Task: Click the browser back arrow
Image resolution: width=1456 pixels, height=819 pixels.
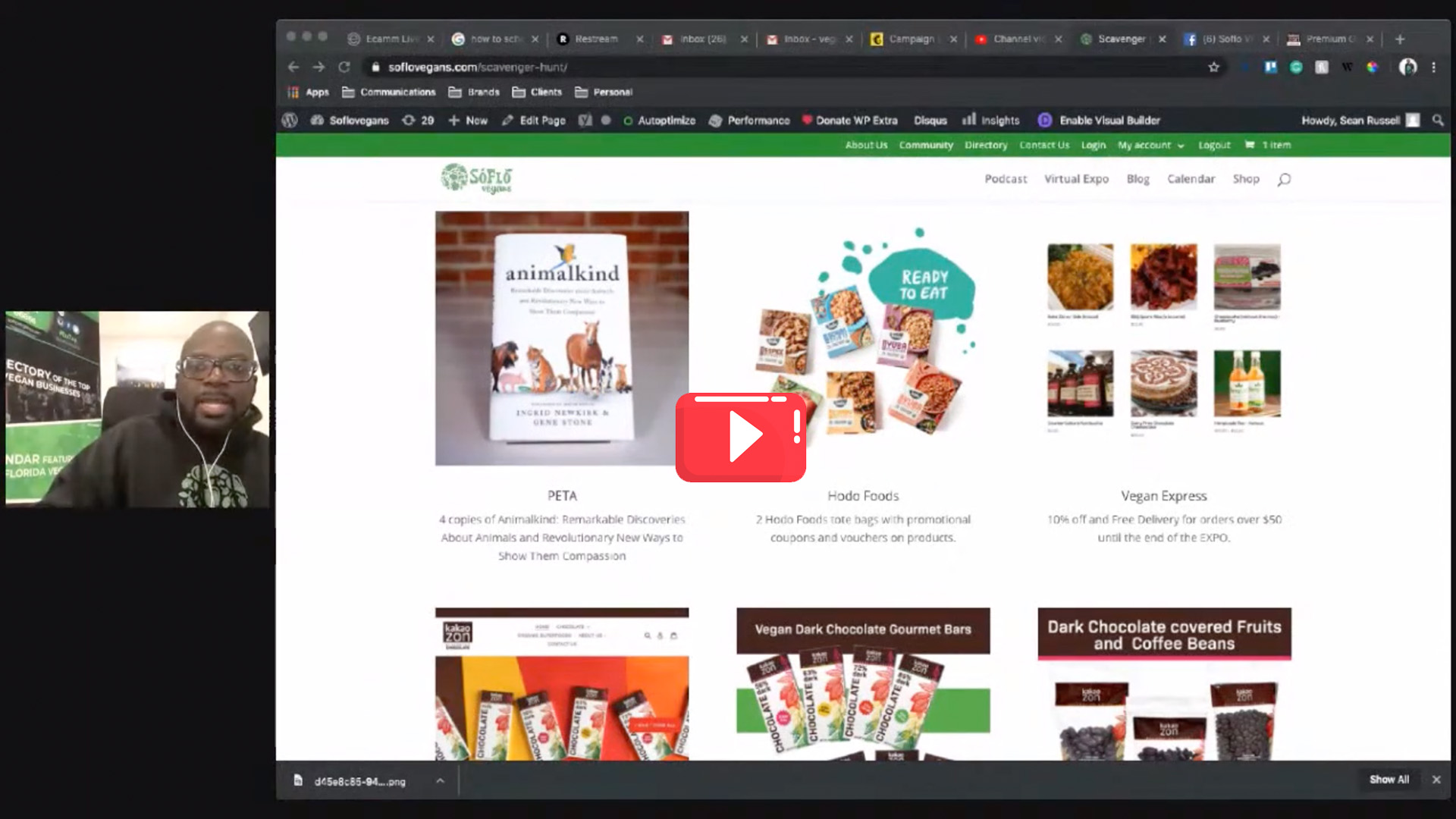Action: coord(294,67)
